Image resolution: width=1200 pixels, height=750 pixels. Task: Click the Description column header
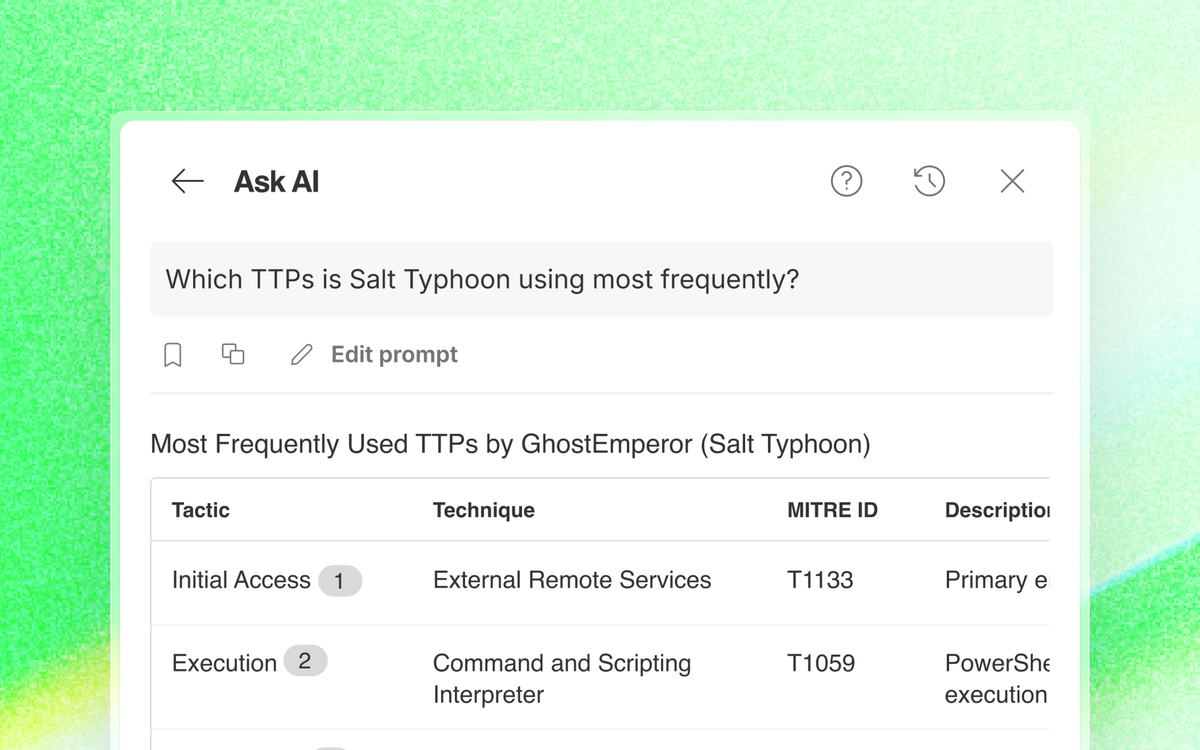click(x=996, y=510)
